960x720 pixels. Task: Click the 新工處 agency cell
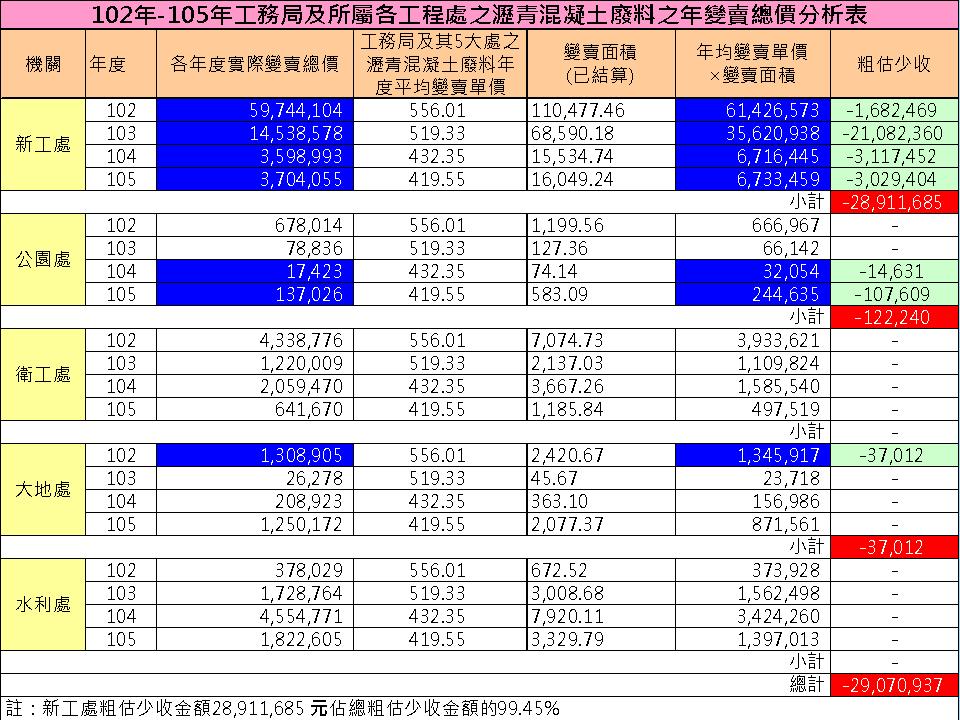[43, 144]
